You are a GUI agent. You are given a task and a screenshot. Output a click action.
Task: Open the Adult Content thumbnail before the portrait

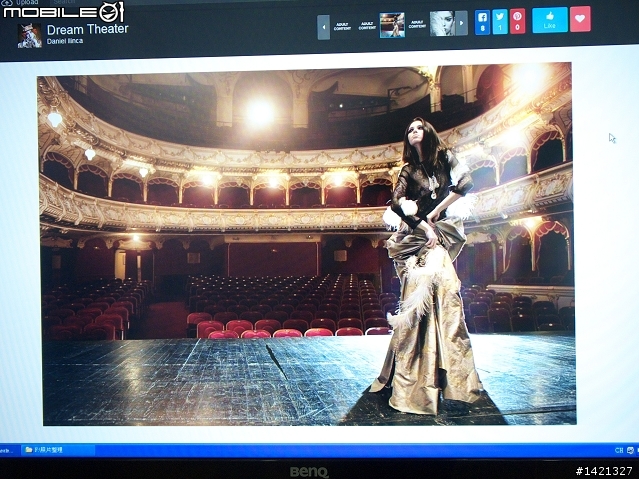click(x=417, y=24)
